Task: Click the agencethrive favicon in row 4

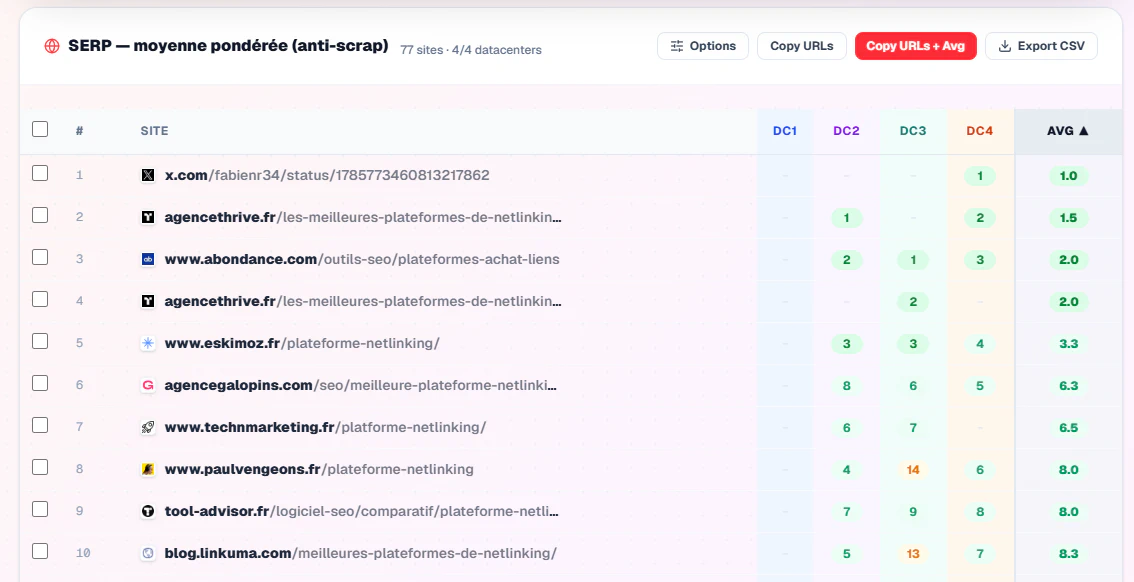Action: click(x=148, y=301)
